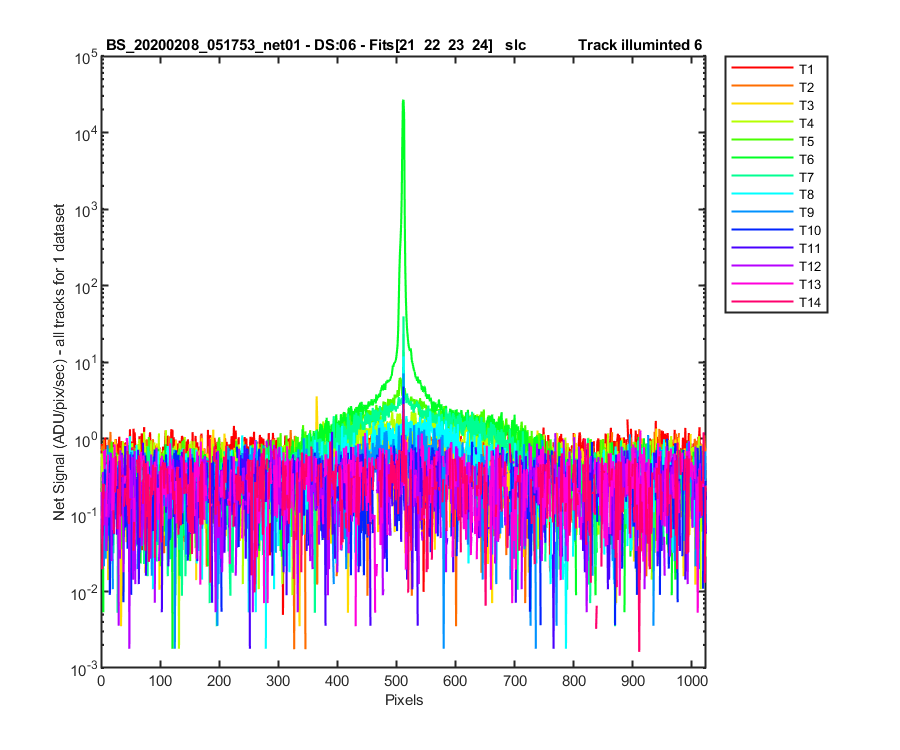900x750 pixels.
Task: Click the green T6 legend line swatch
Action: coord(762,157)
